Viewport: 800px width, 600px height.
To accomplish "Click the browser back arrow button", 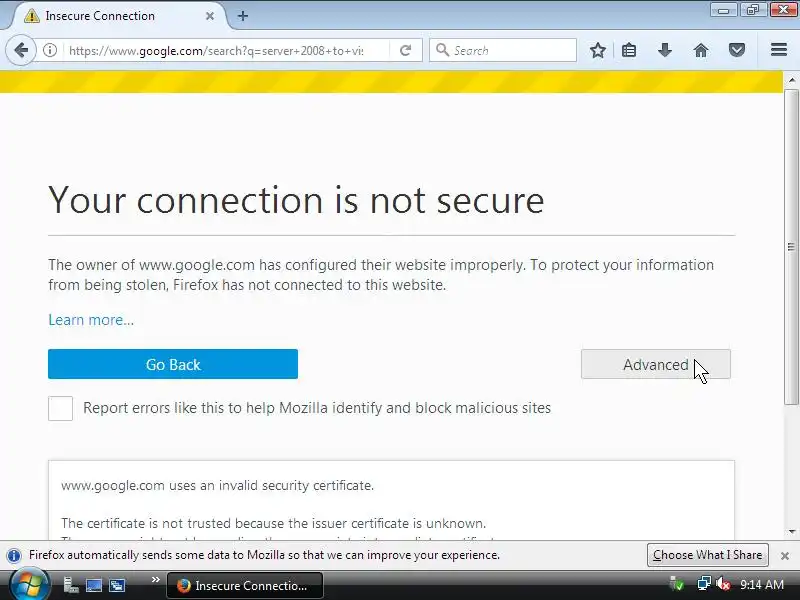I will coord(21,50).
